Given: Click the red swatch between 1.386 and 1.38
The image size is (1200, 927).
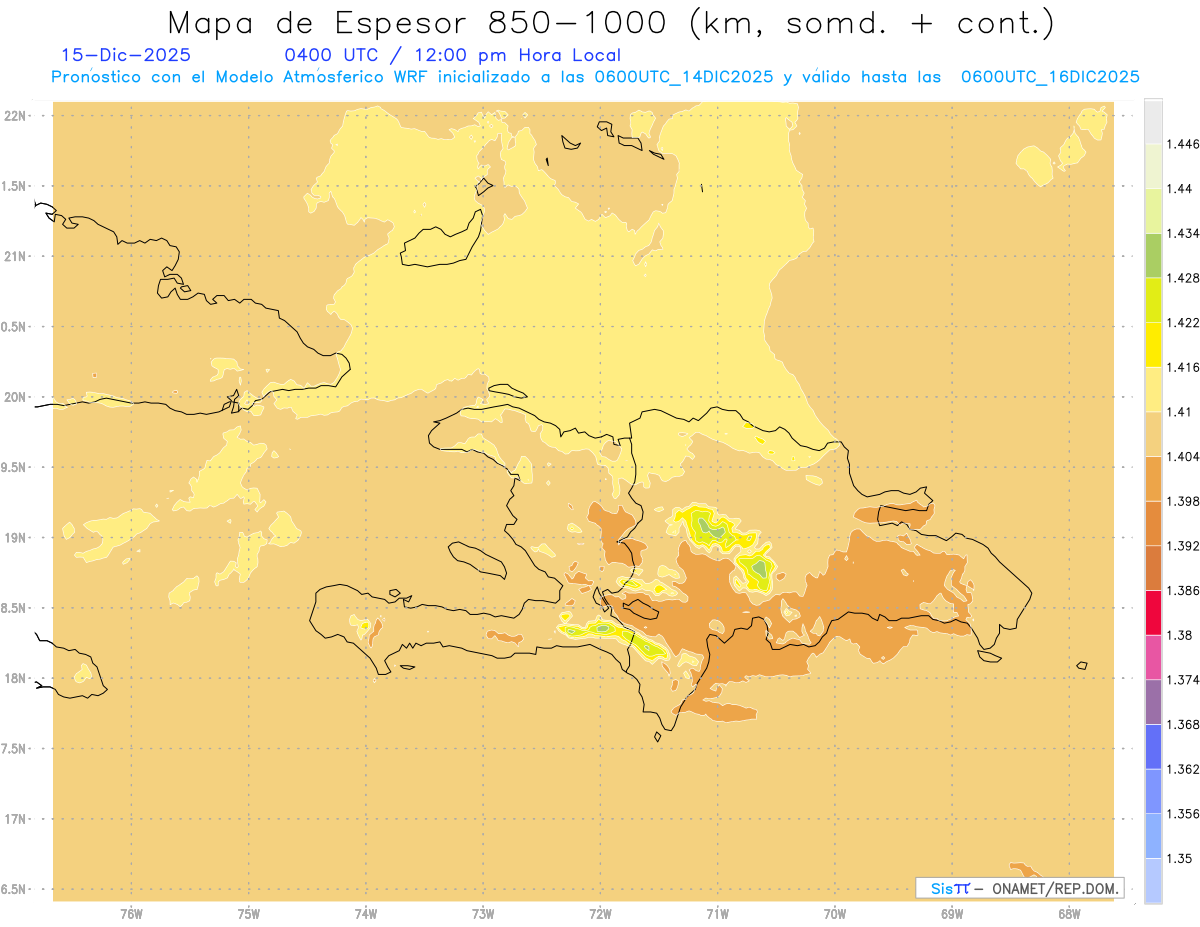Looking at the screenshot, I should [1153, 613].
